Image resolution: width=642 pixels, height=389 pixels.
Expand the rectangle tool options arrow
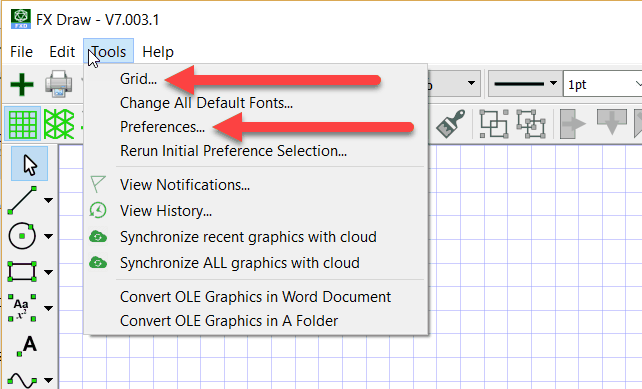[48, 272]
